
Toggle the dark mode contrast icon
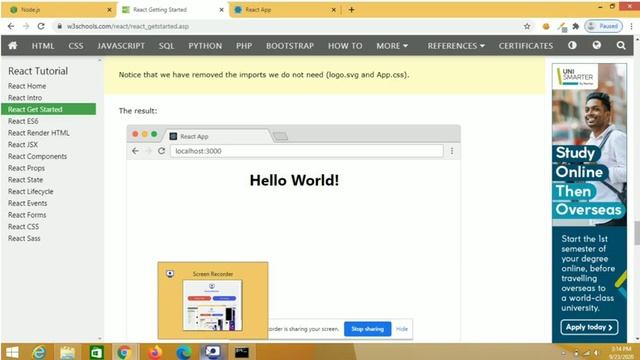pos(572,45)
